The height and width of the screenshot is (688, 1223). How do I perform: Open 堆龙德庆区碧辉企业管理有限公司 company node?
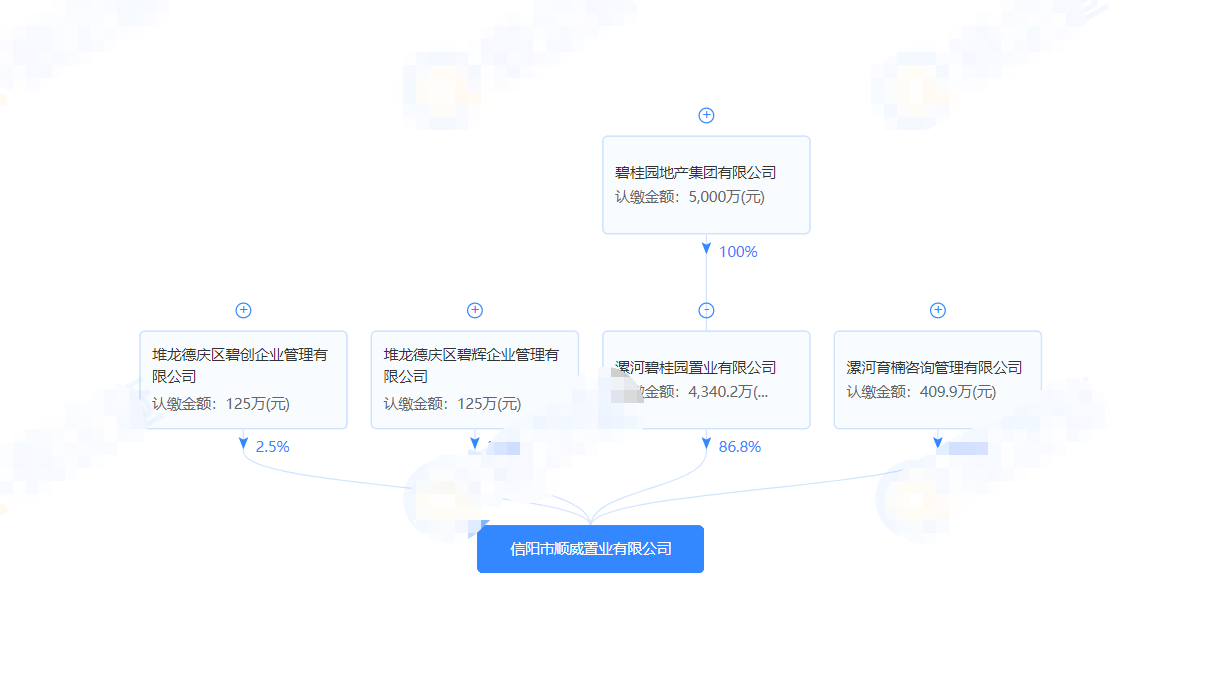[x=475, y=380]
